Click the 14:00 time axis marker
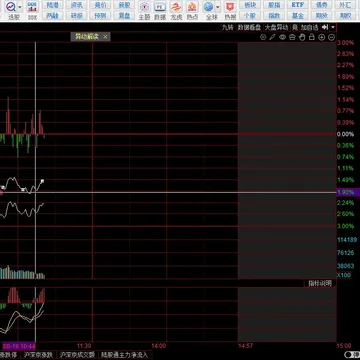 (x=159, y=346)
